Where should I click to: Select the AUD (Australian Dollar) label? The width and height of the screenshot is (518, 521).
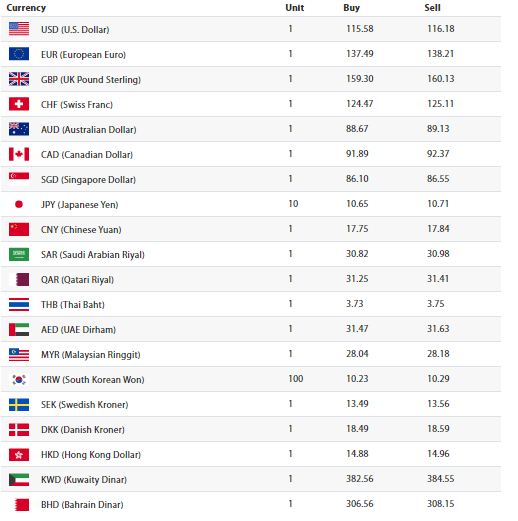point(89,129)
